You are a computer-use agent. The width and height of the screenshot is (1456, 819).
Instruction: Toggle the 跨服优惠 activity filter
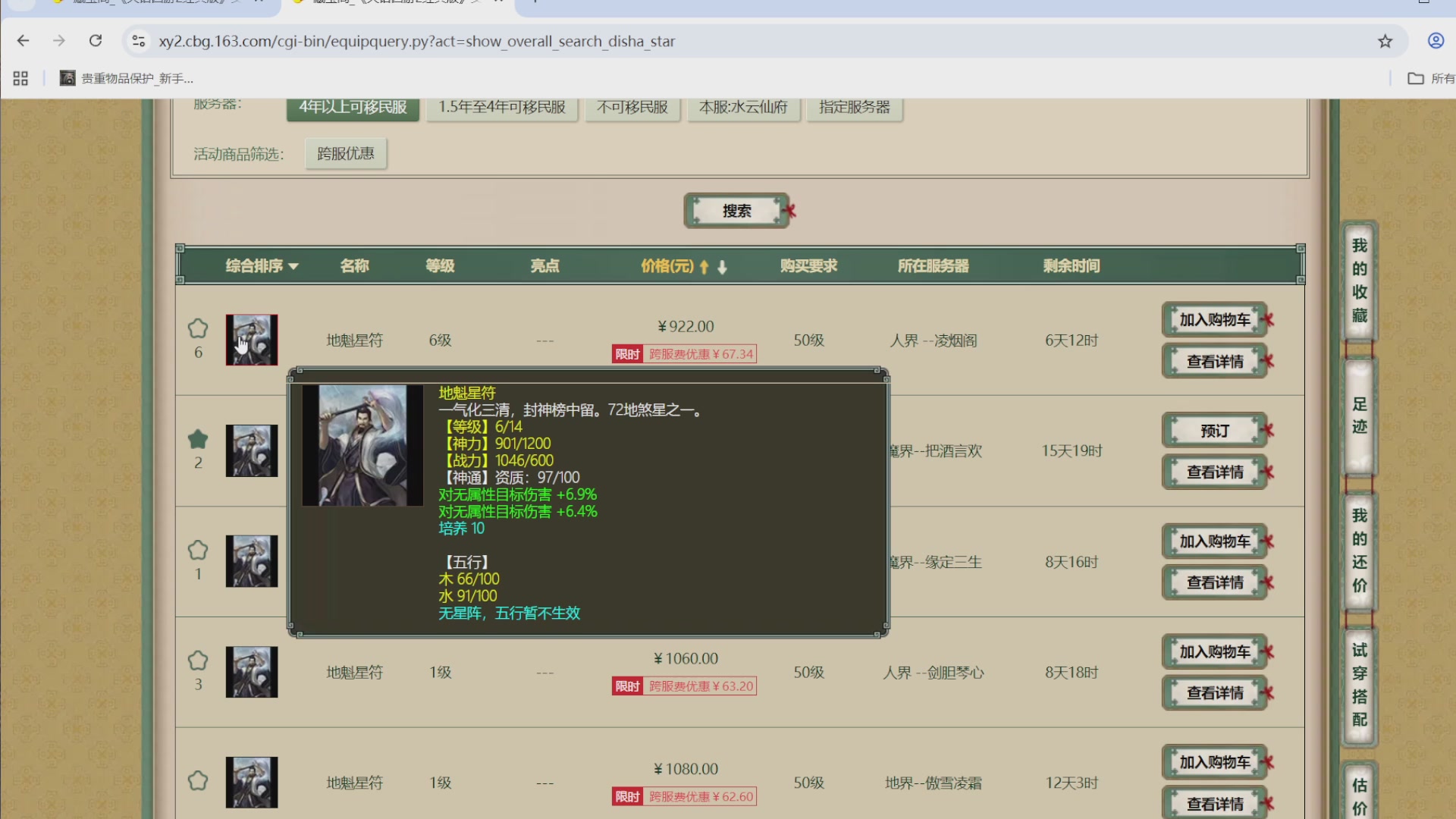345,153
